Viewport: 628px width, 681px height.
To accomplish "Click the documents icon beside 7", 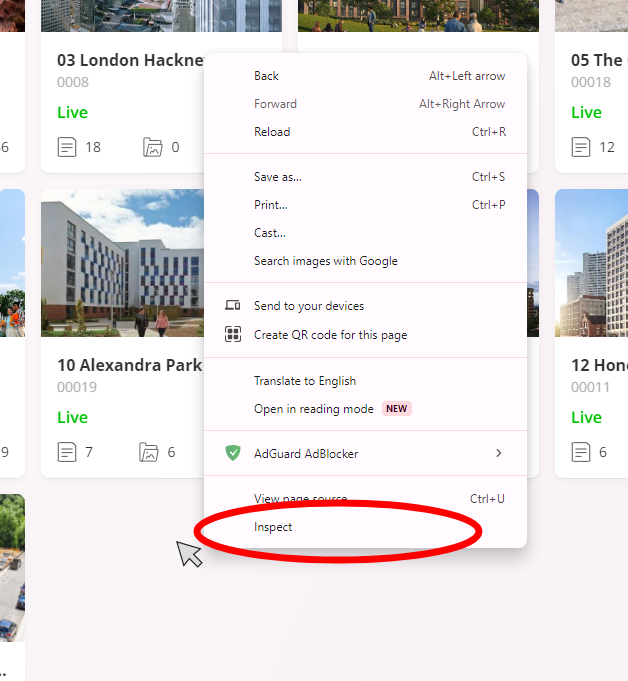I will [x=67, y=452].
